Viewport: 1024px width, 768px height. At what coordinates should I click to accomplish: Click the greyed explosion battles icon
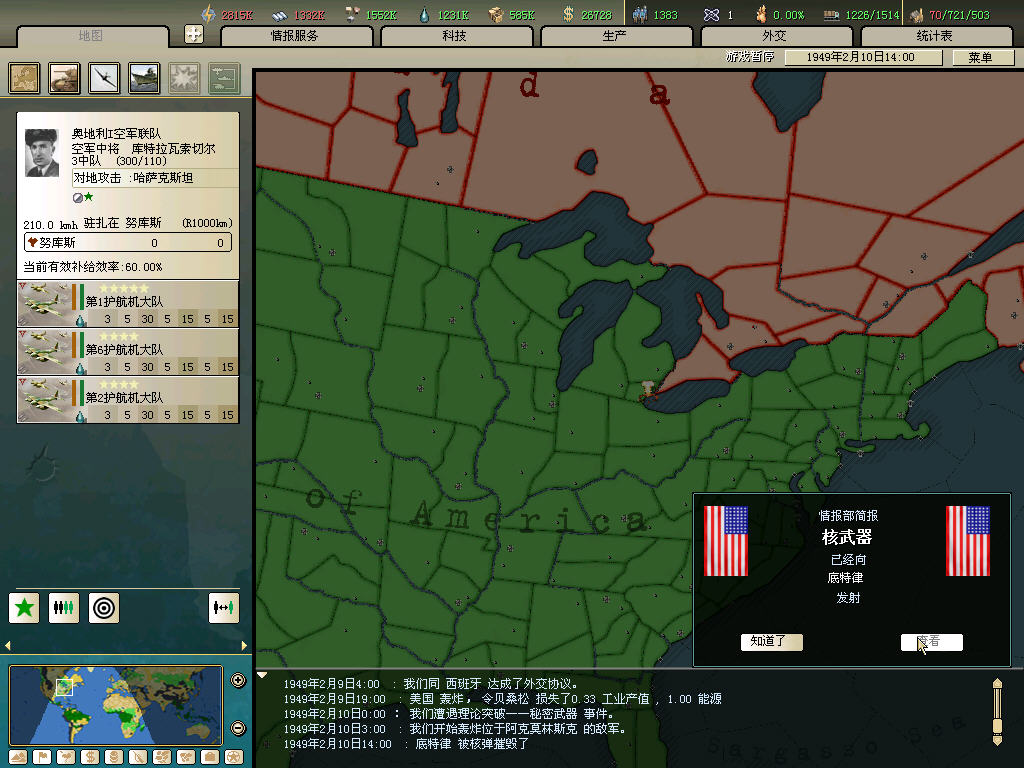[x=184, y=78]
